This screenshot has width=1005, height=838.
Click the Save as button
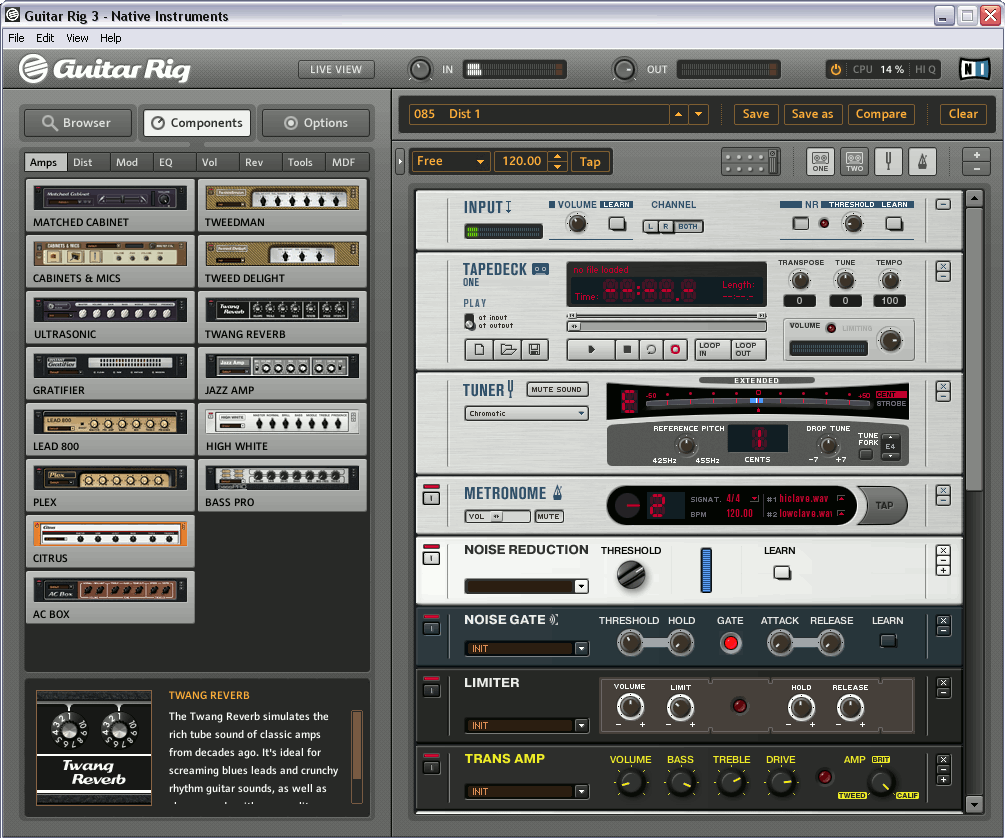point(812,114)
